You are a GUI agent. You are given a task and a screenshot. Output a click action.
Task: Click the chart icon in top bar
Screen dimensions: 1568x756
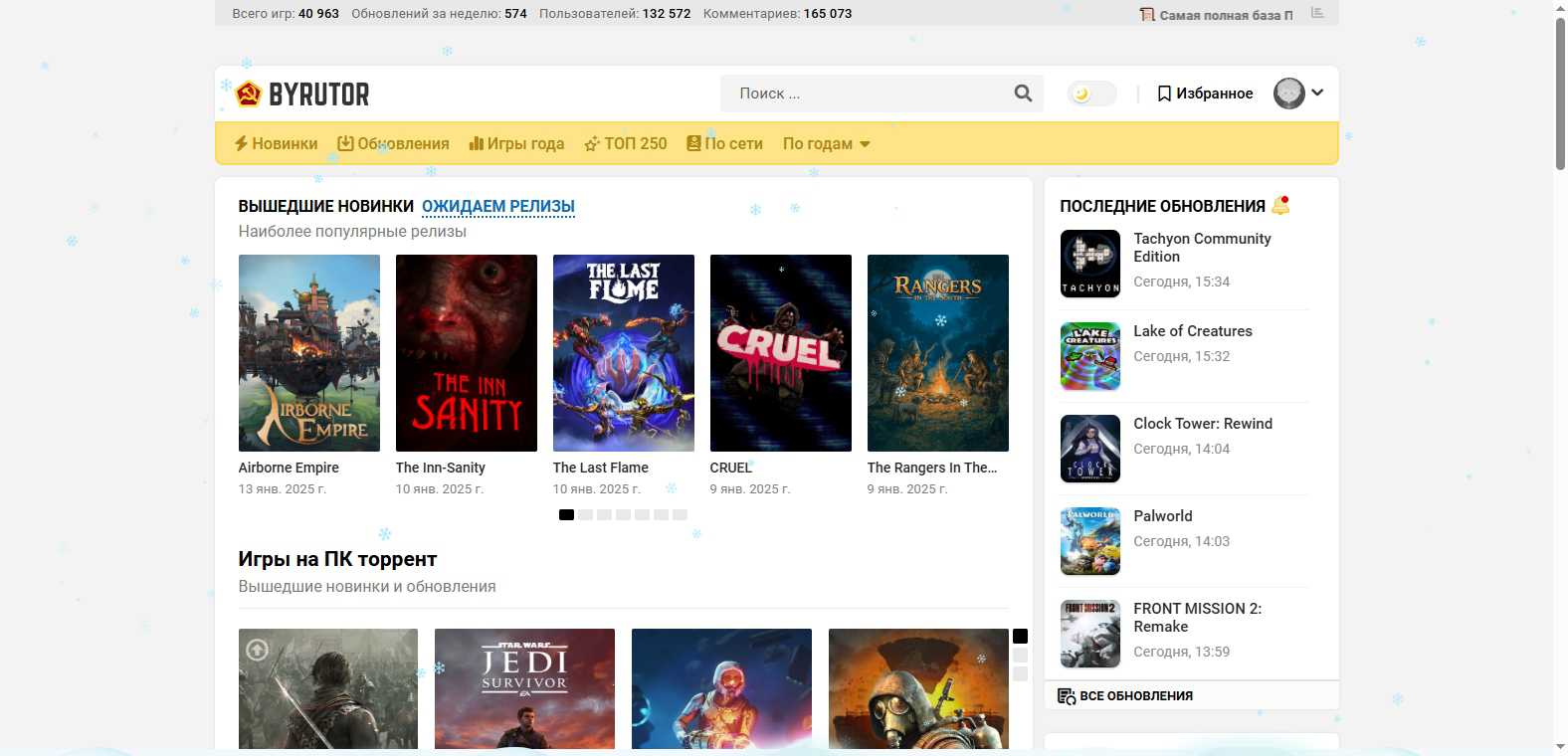1317,13
